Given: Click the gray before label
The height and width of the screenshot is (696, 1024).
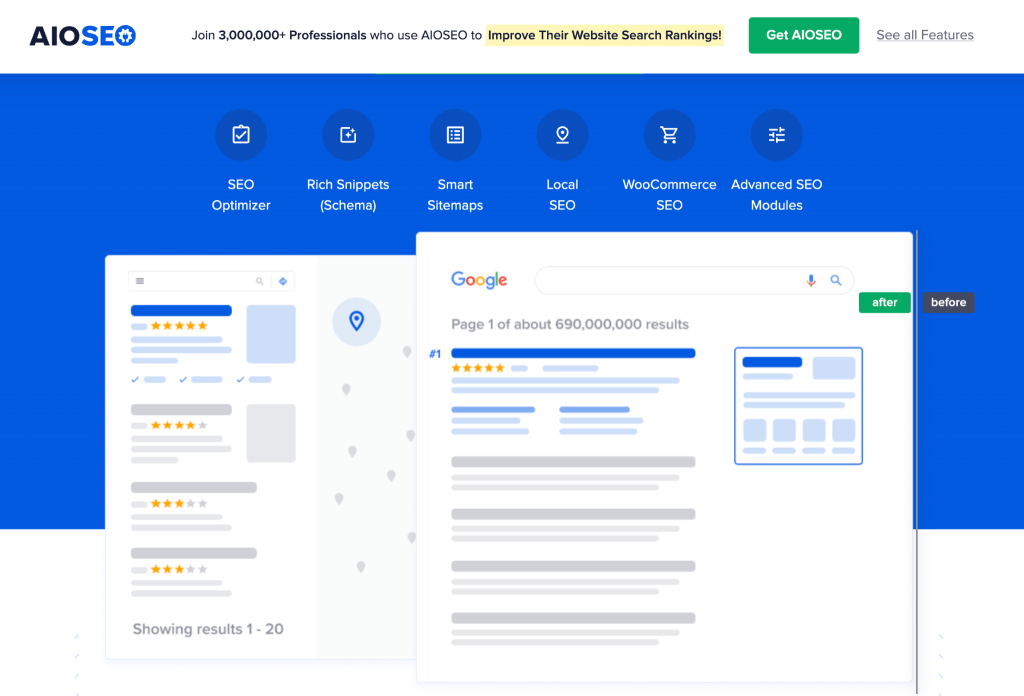Looking at the screenshot, I should tap(948, 302).
